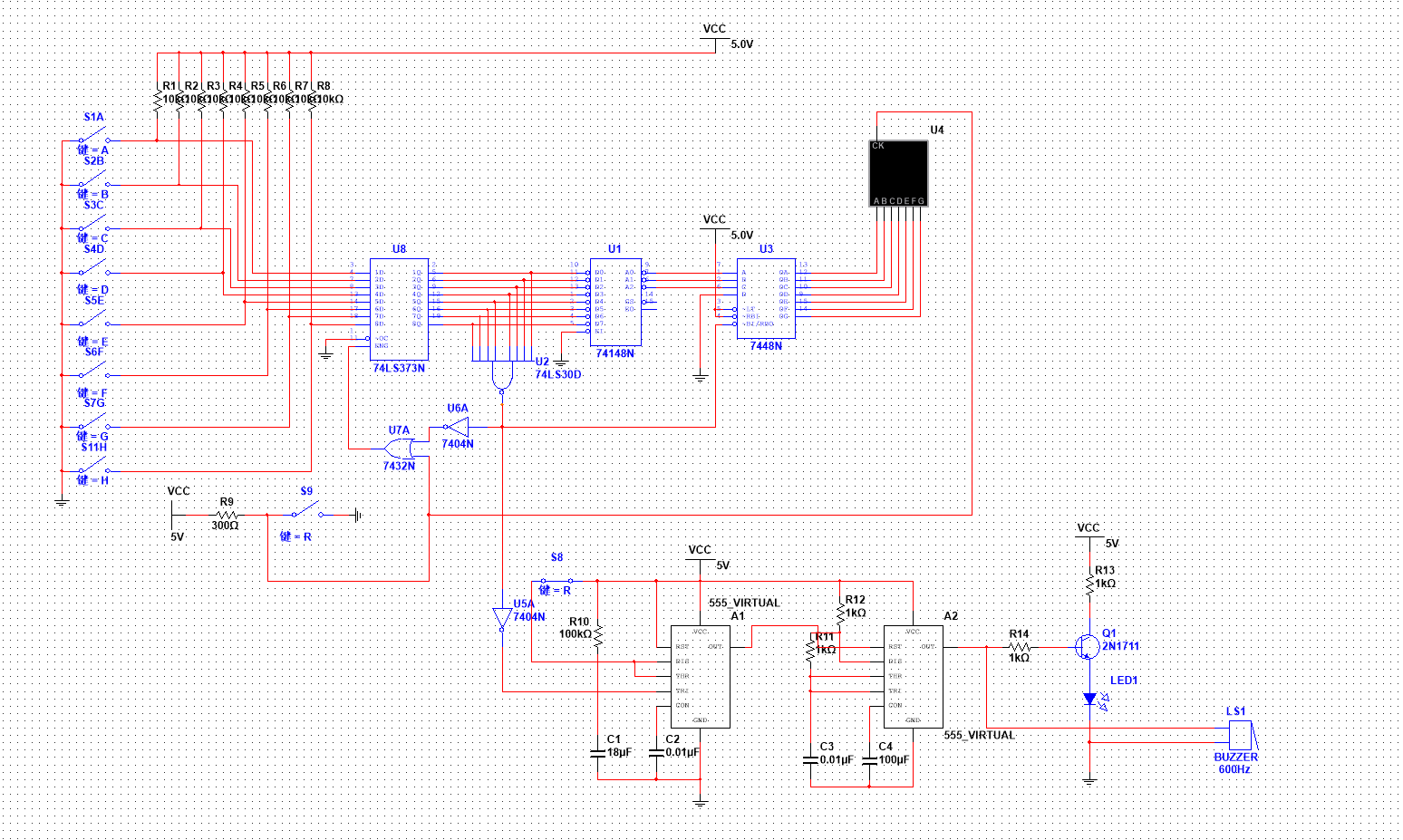The width and height of the screenshot is (1403, 840).
Task: Select resistor R9 300Ω
Action: click(x=226, y=514)
